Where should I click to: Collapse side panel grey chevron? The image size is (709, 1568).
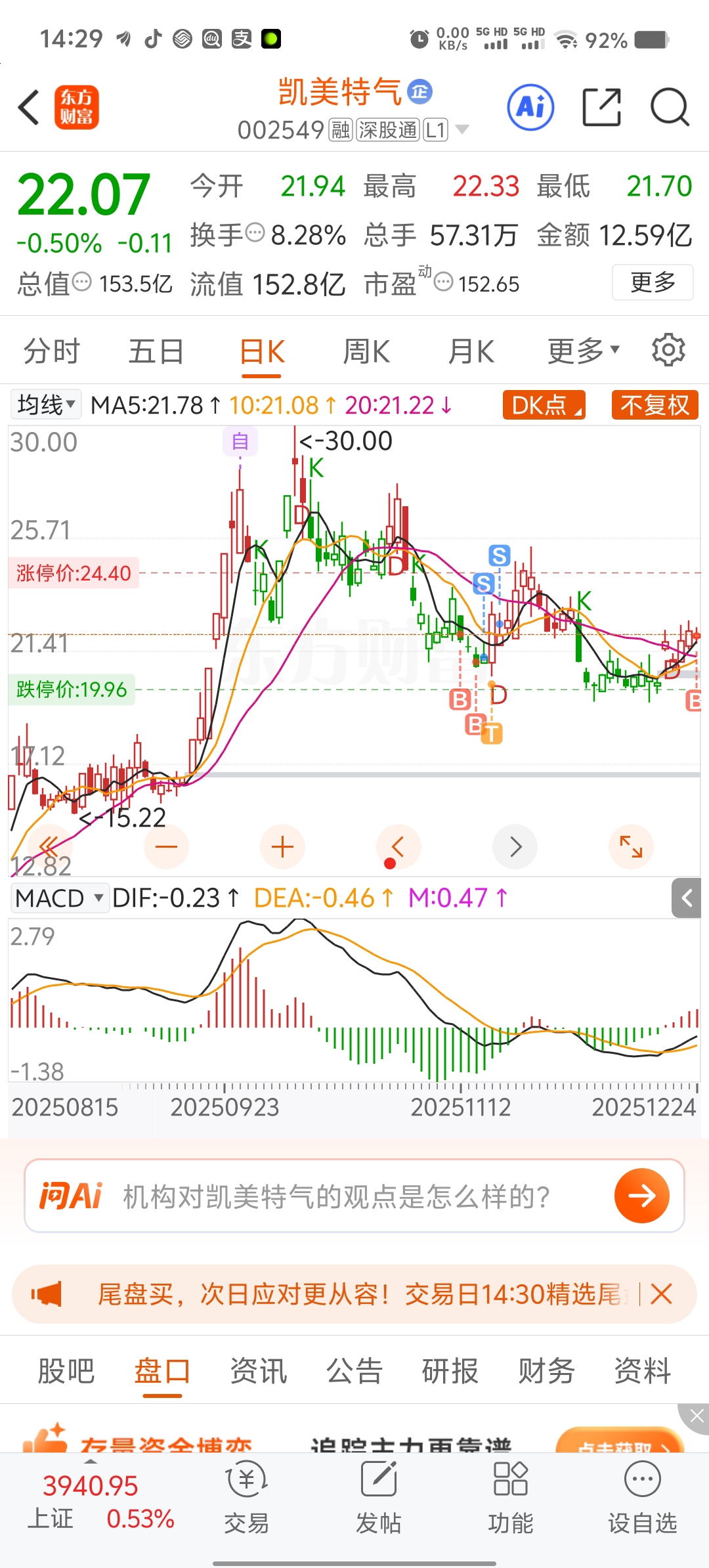(x=687, y=898)
